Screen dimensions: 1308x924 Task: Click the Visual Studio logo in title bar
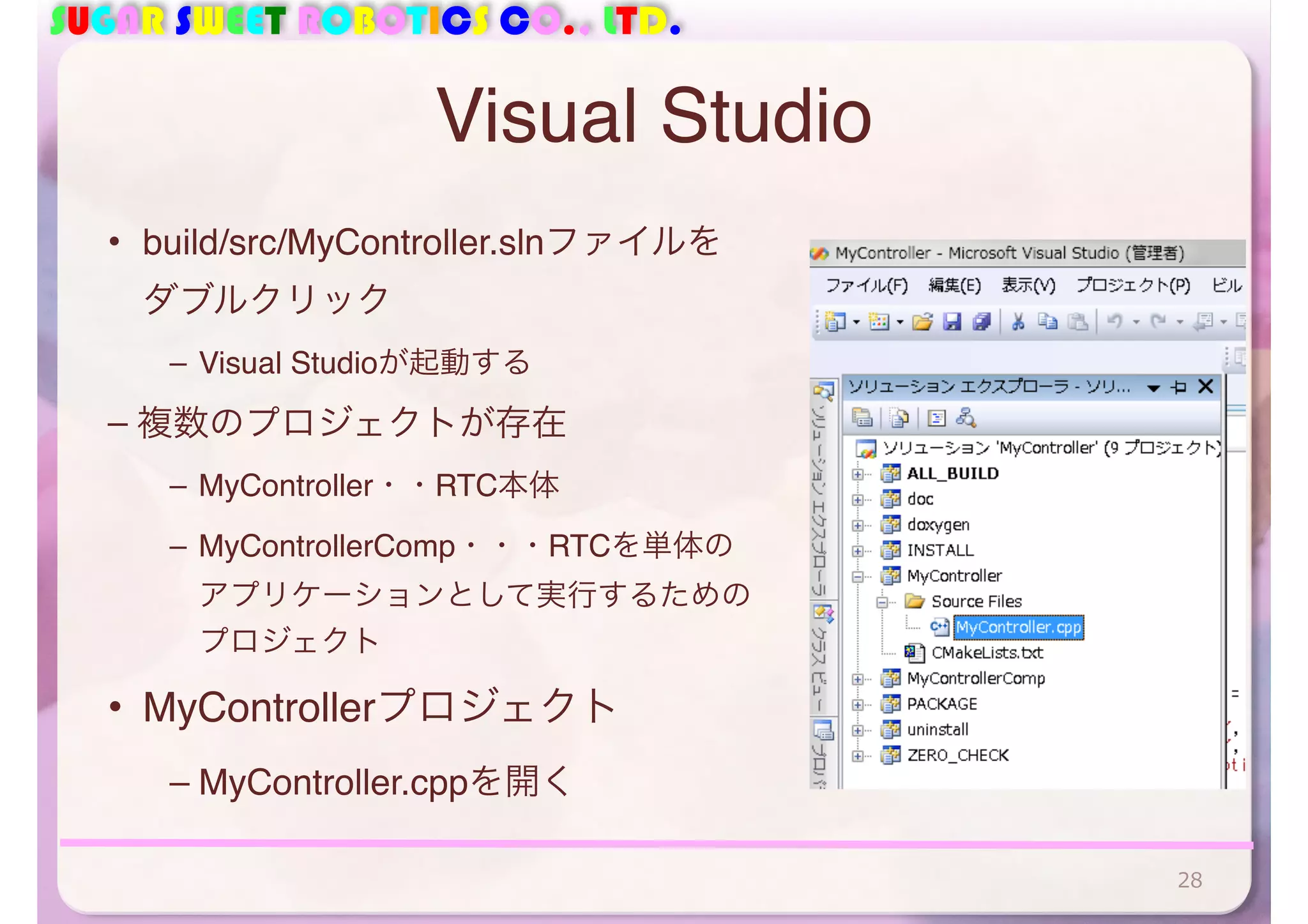820,254
